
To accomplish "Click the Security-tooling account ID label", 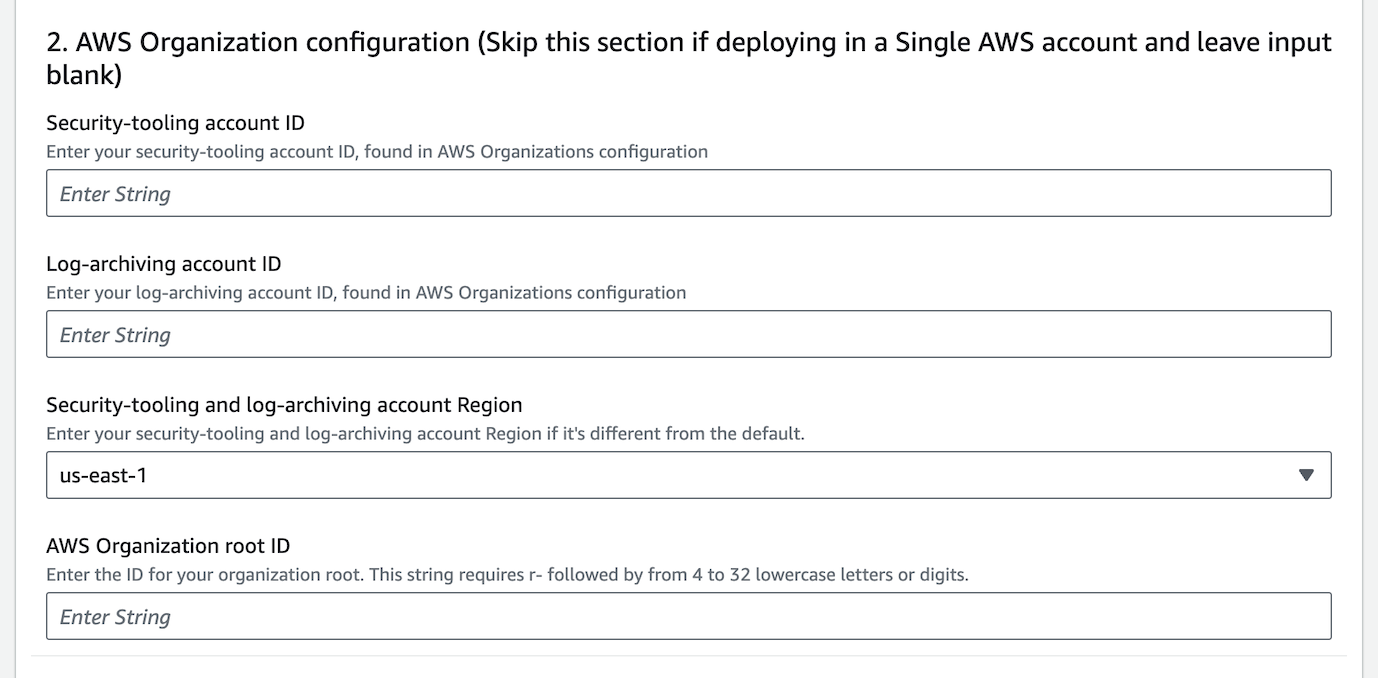I will (x=176, y=123).
